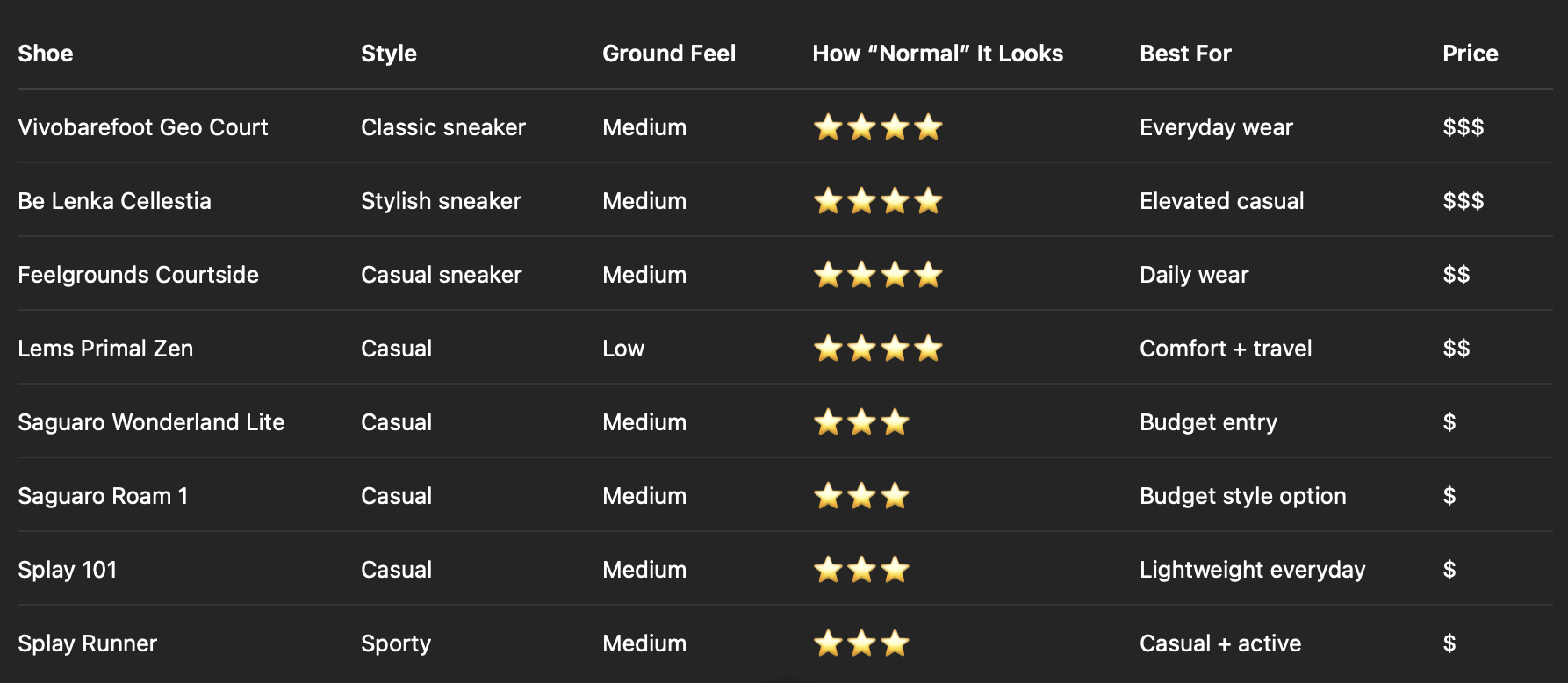Click the Lightweight everyday cell
Viewport: 1568px width, 683px height.
pos(1253,570)
